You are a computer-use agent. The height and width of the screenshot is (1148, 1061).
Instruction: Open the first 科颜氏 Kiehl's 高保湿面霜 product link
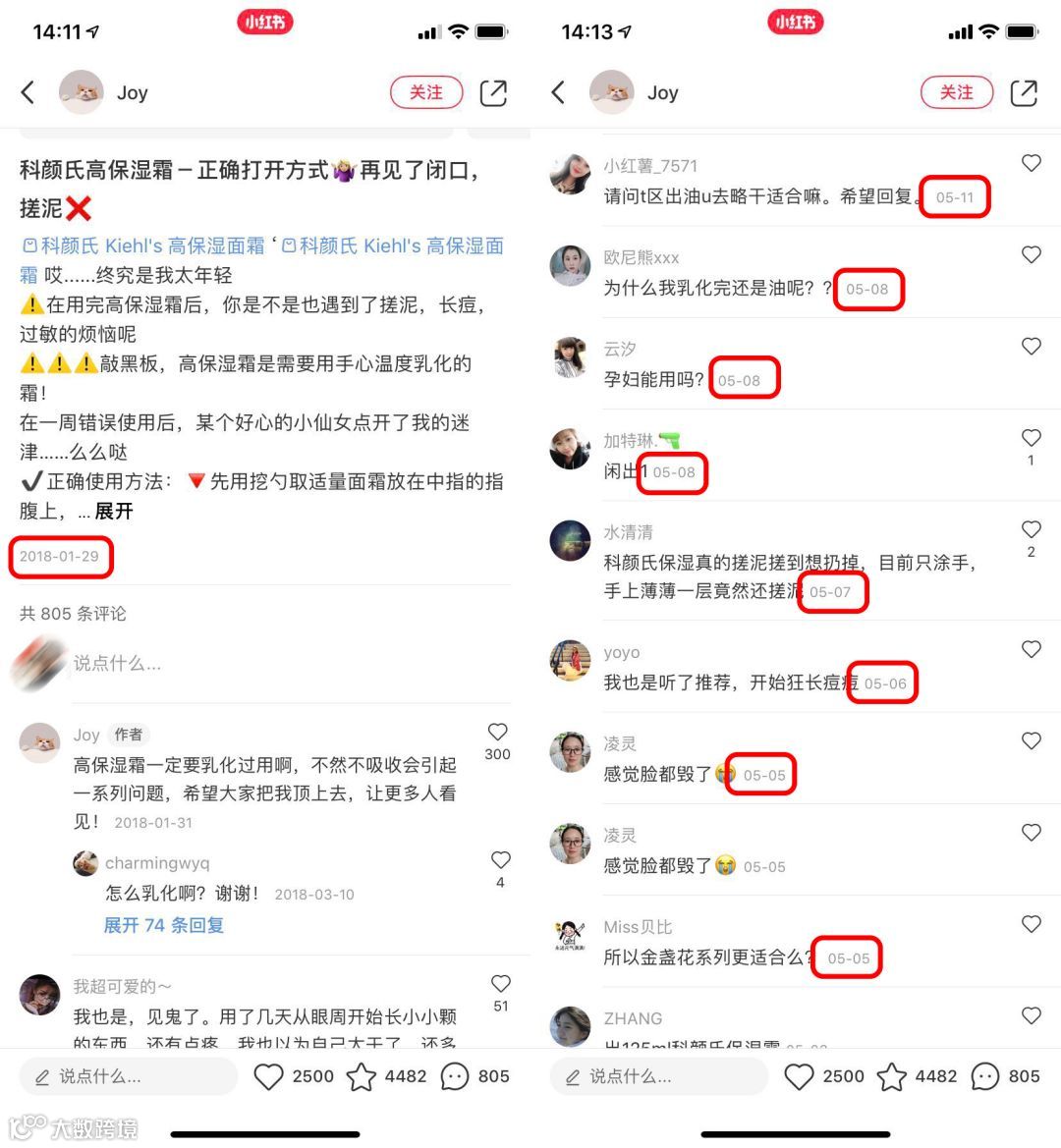tap(142, 246)
